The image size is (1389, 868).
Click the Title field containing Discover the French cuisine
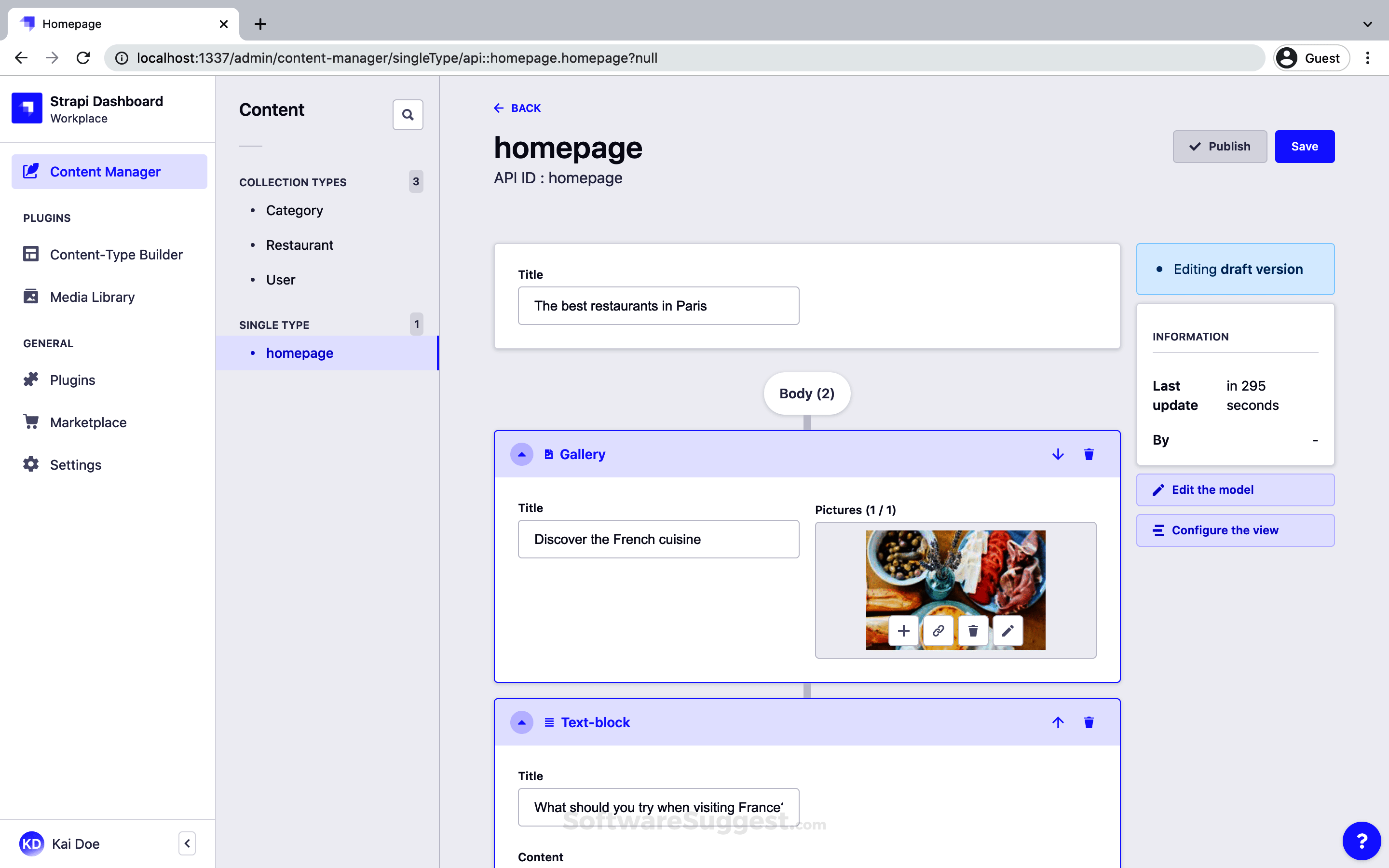658,539
